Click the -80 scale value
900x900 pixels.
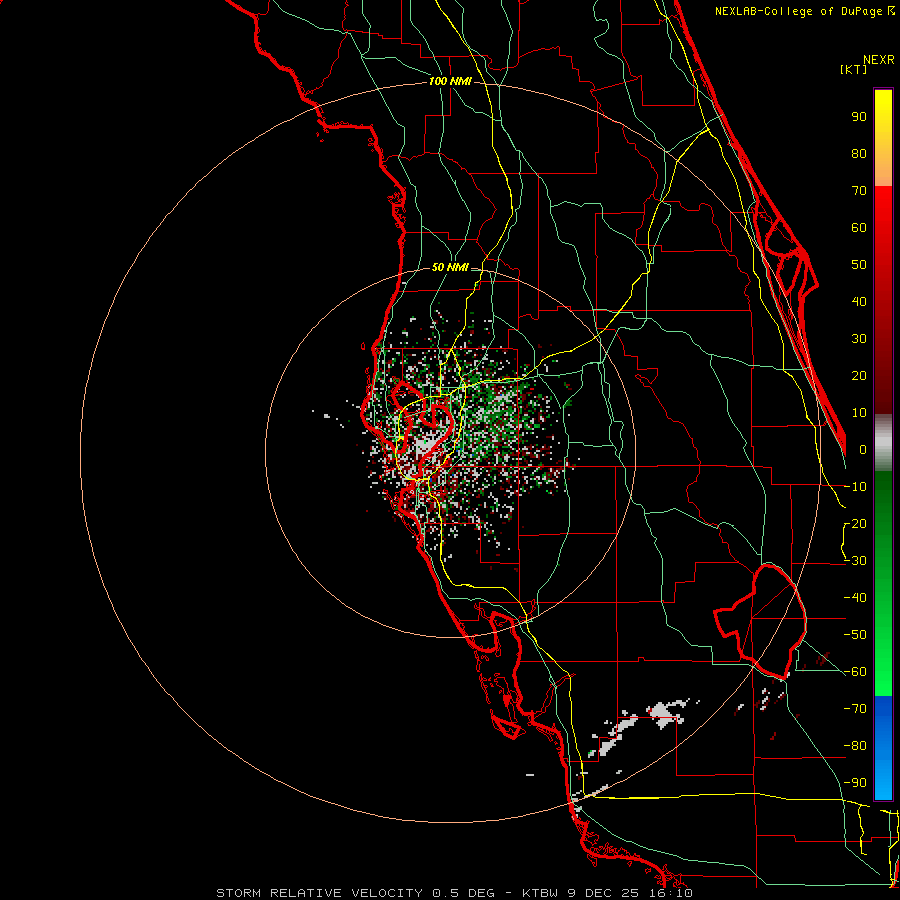pyautogui.click(x=855, y=746)
